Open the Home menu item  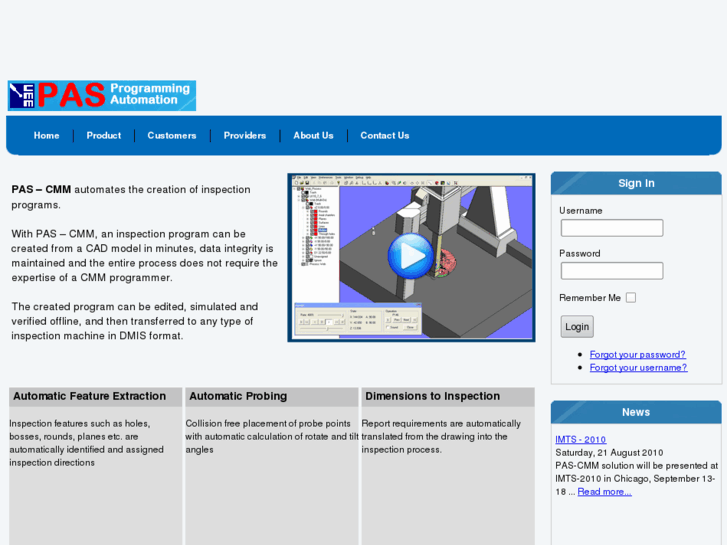tap(46, 135)
